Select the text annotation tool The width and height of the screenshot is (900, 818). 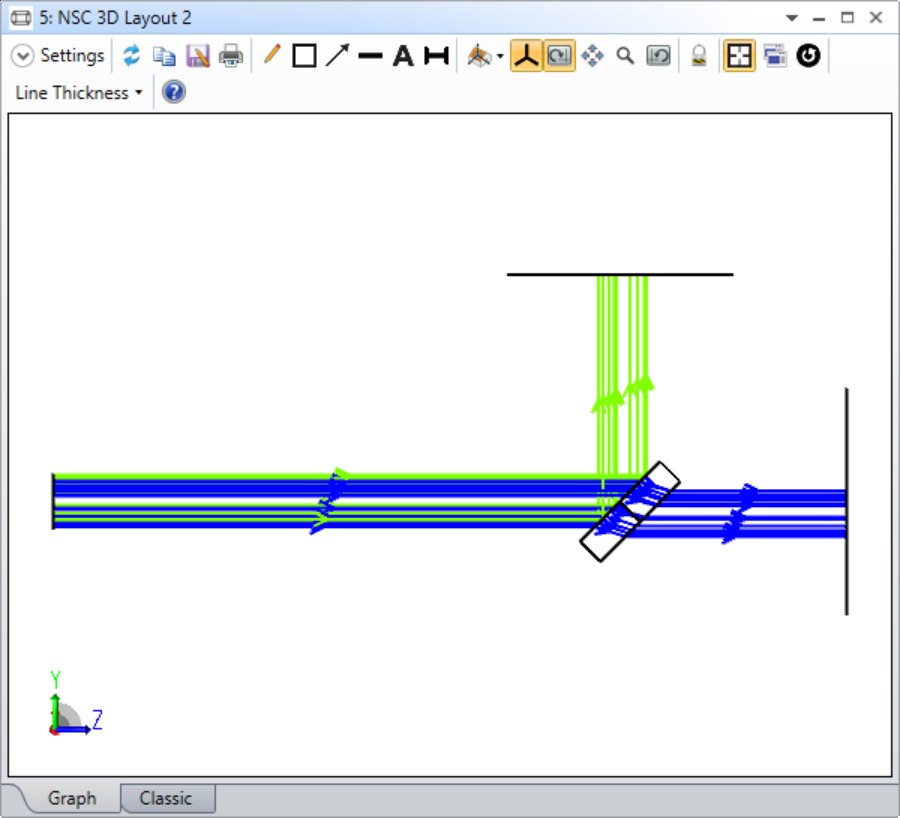tap(403, 56)
